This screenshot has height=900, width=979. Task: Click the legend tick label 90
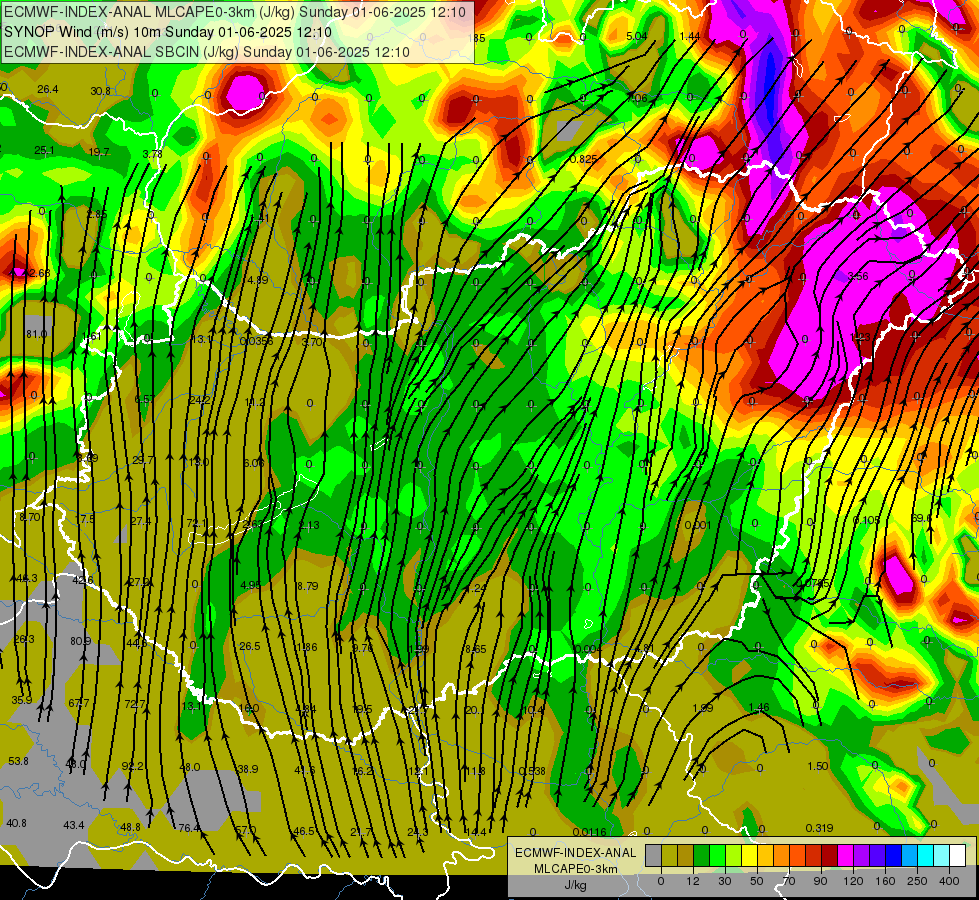[x=820, y=881]
